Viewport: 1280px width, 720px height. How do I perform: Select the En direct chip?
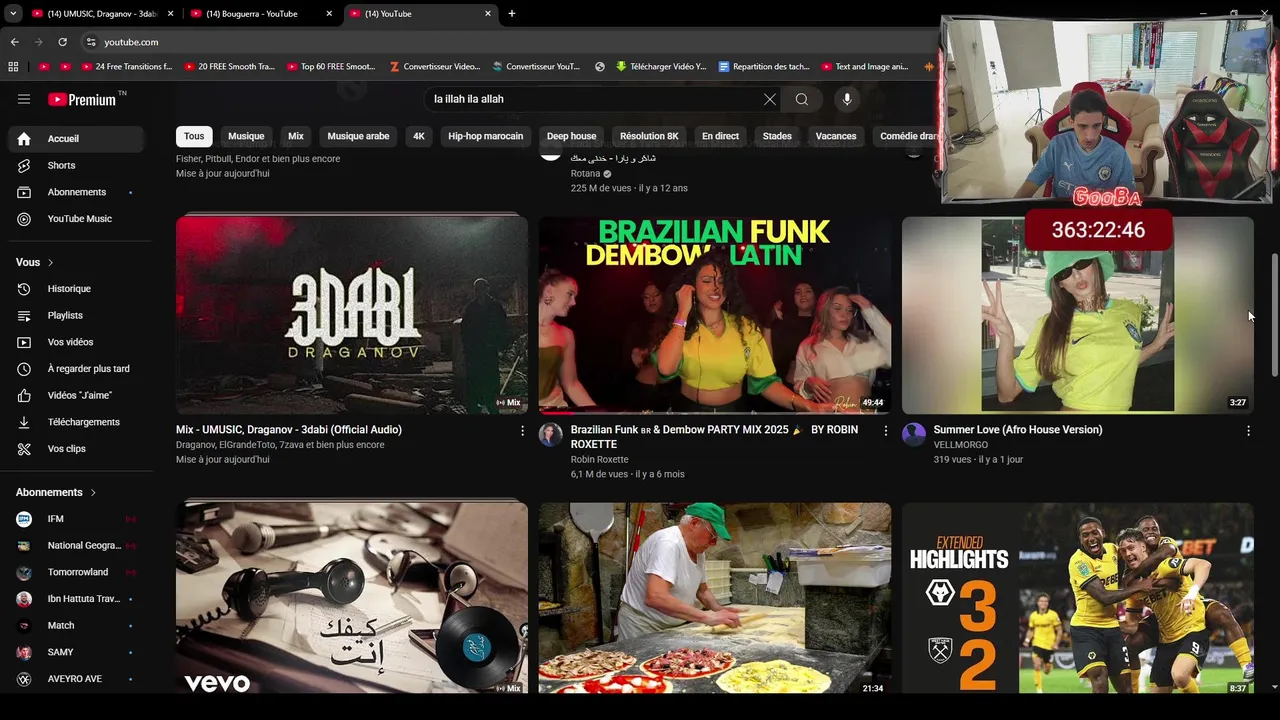[720, 136]
